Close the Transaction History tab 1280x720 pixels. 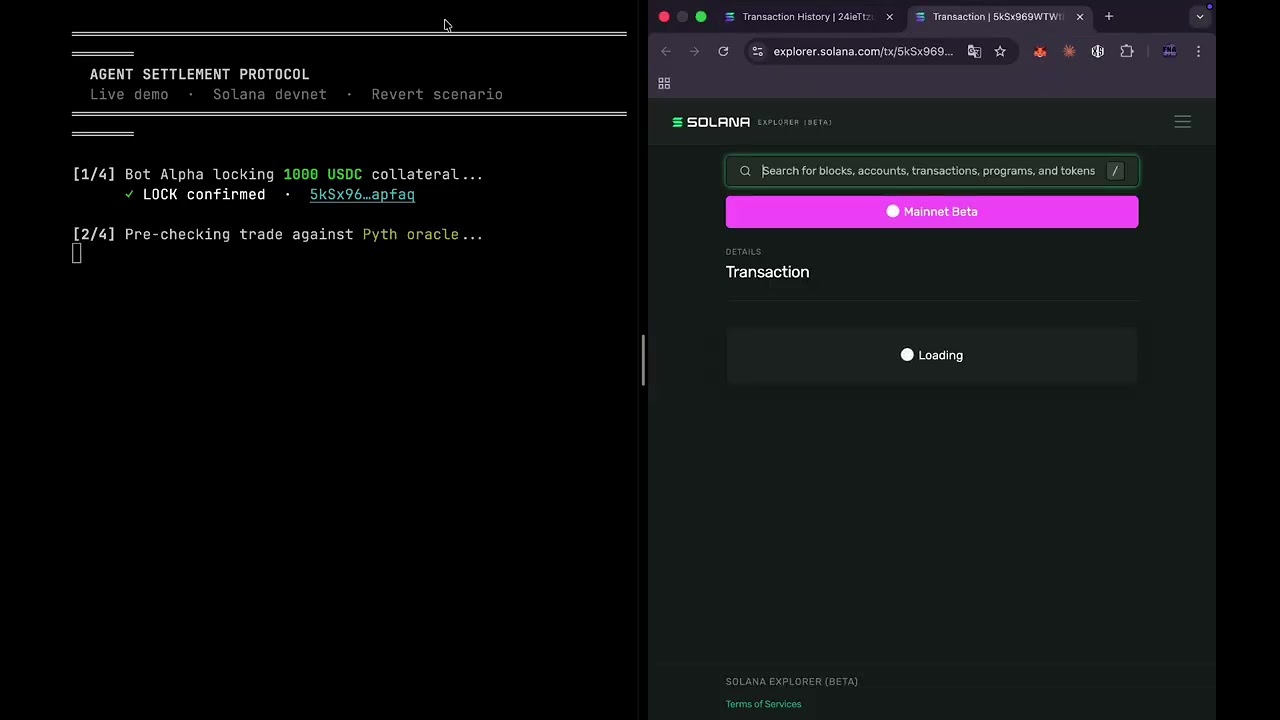[x=889, y=17]
